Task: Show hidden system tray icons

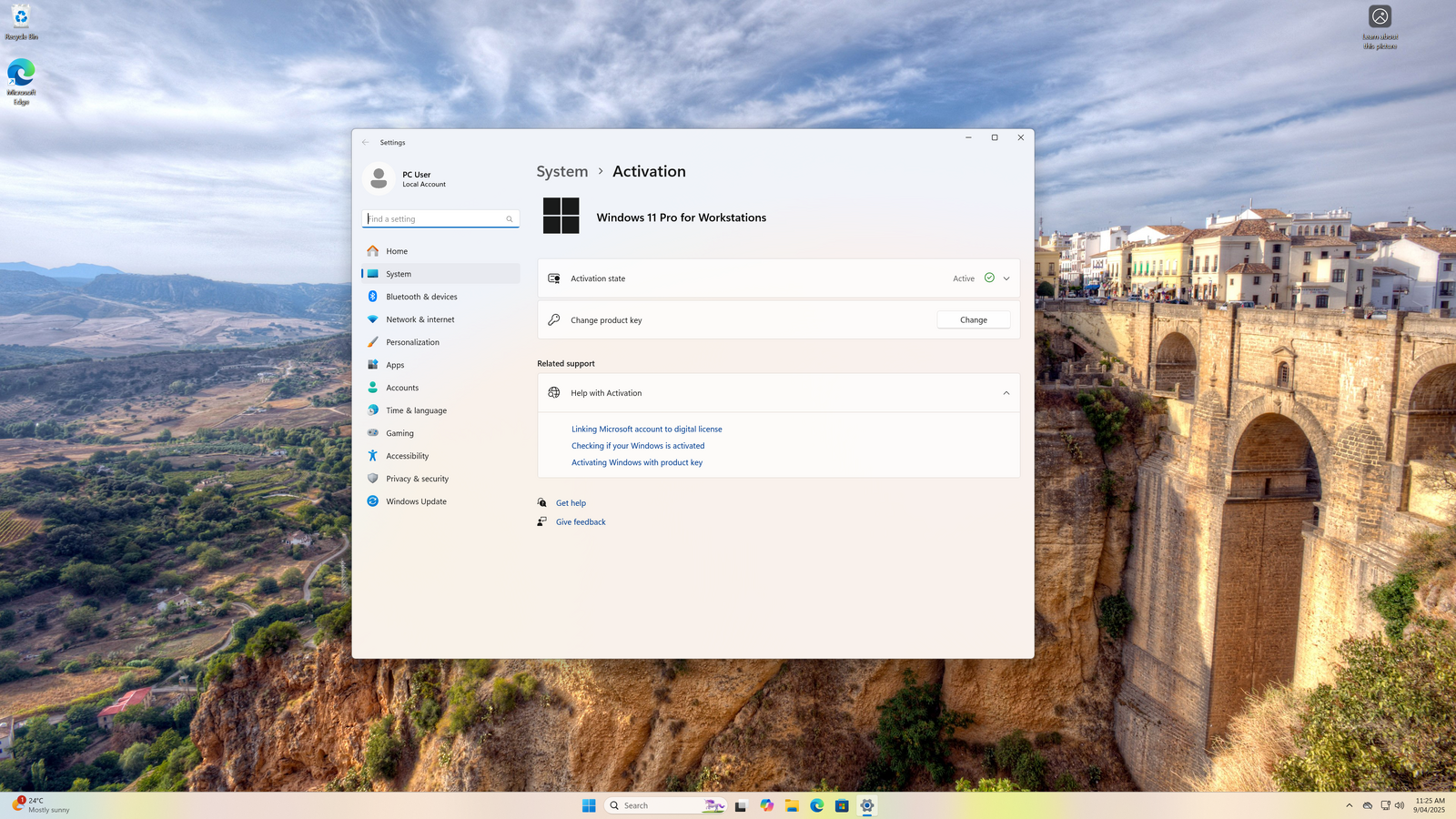Action: click(1349, 805)
